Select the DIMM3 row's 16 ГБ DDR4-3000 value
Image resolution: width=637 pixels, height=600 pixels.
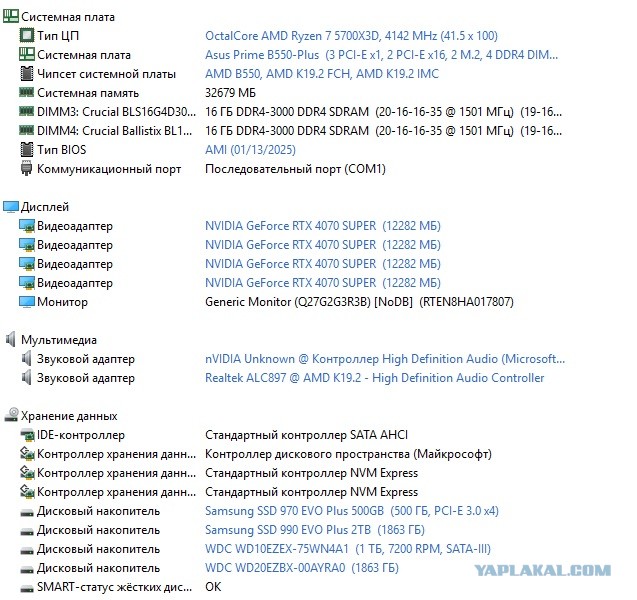point(384,112)
